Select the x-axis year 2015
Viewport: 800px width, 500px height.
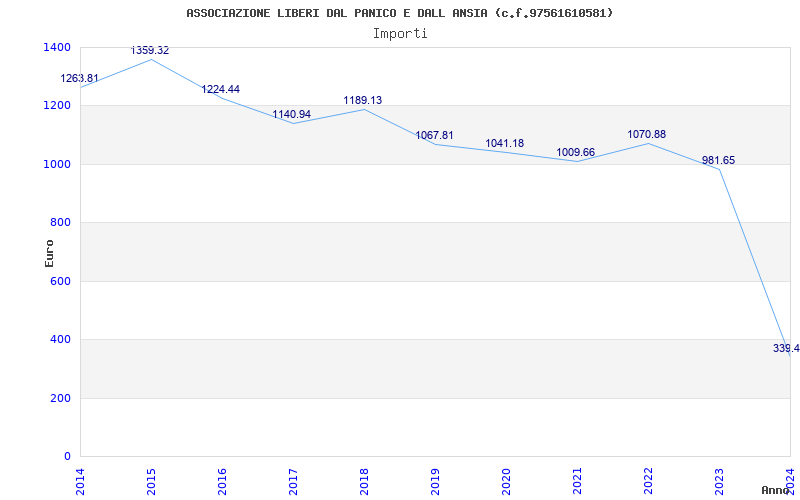pyautogui.click(x=152, y=481)
